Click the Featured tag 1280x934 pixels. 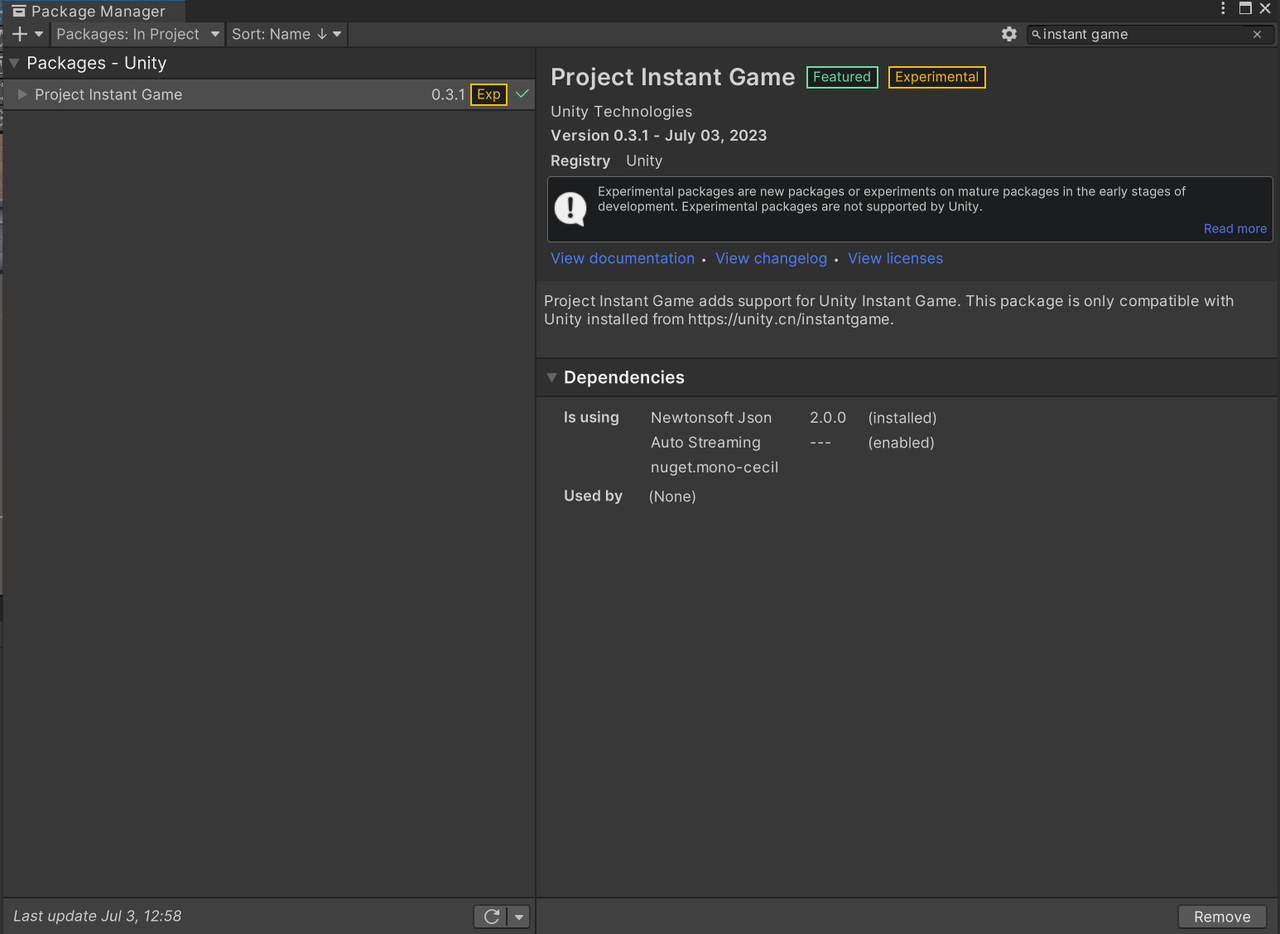click(842, 77)
